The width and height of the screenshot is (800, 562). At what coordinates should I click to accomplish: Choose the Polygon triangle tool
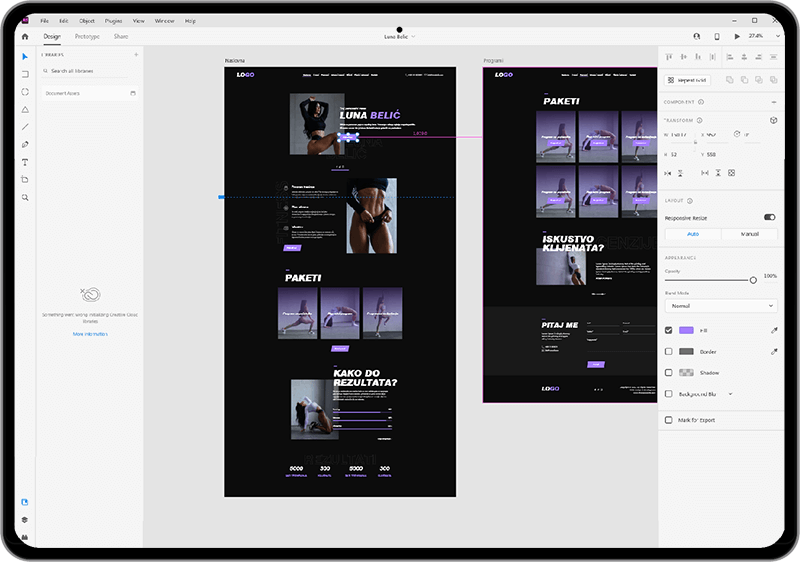point(25,110)
